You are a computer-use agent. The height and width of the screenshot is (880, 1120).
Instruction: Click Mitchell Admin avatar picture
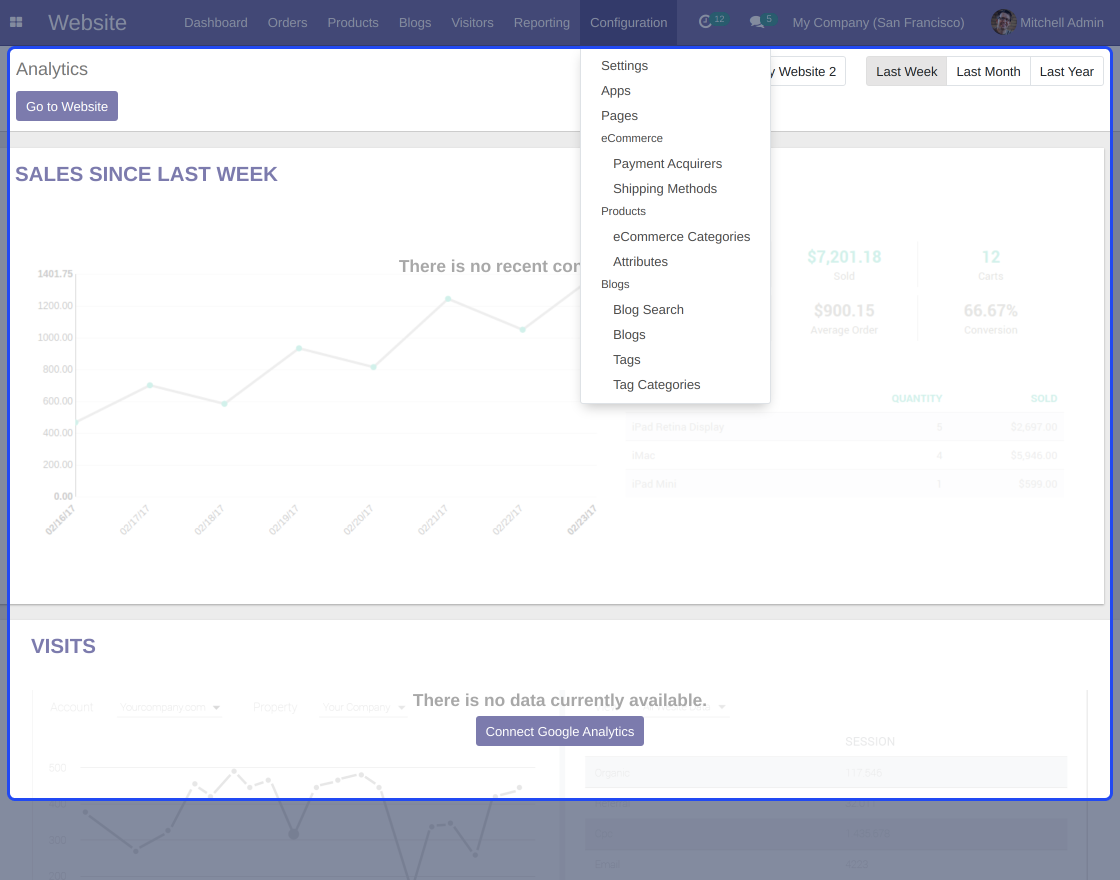[x=1004, y=22]
